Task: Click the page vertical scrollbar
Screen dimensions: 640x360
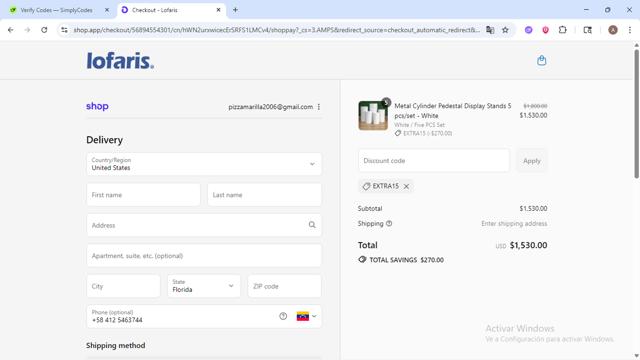Action: click(636, 113)
